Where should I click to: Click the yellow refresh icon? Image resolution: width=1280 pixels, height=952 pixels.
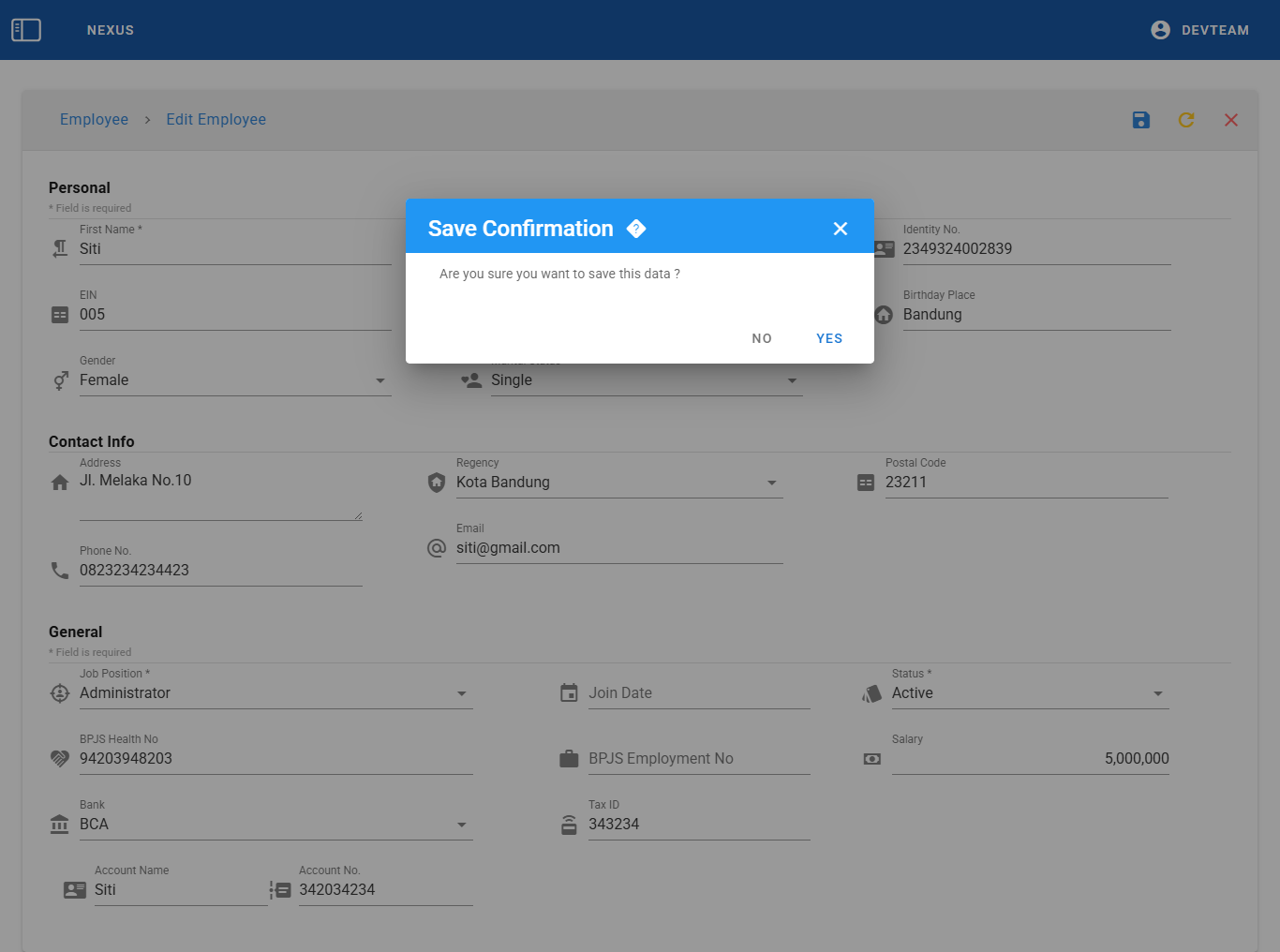pyautogui.click(x=1185, y=120)
